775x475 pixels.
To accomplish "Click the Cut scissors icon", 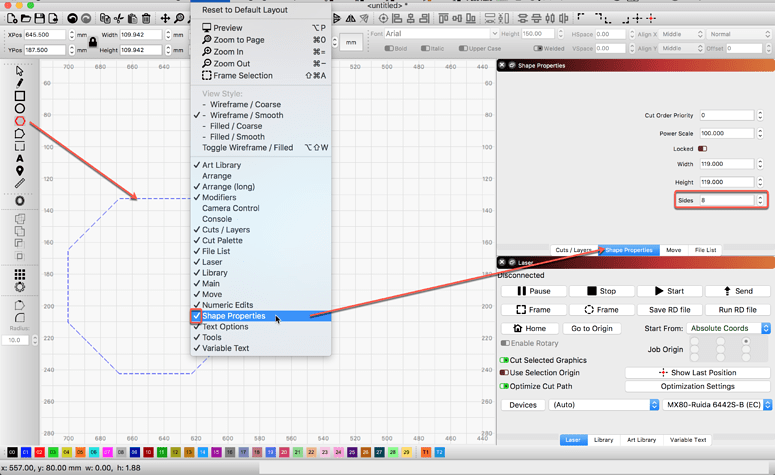I will point(119,19).
